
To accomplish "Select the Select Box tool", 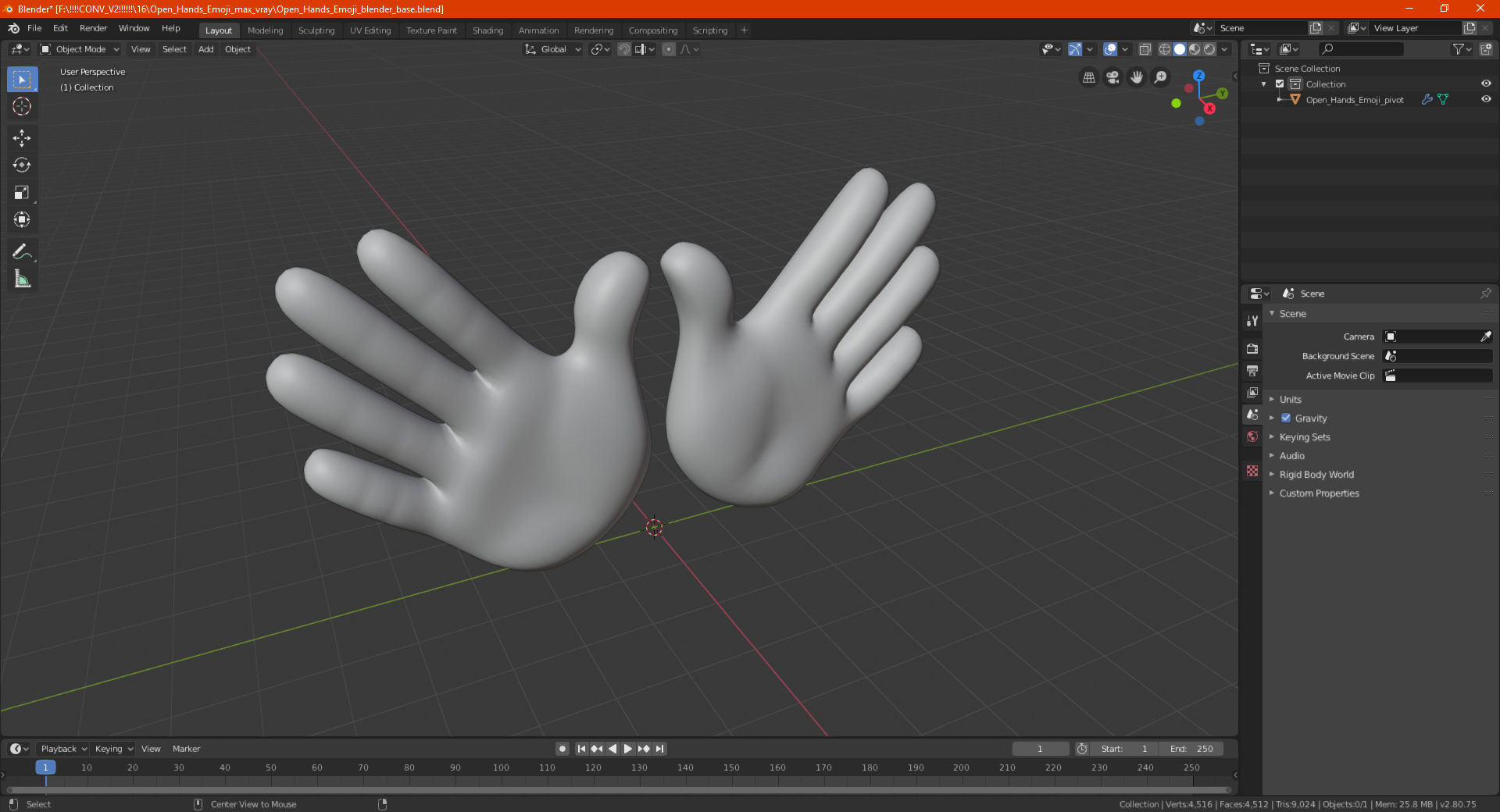I will [22, 80].
